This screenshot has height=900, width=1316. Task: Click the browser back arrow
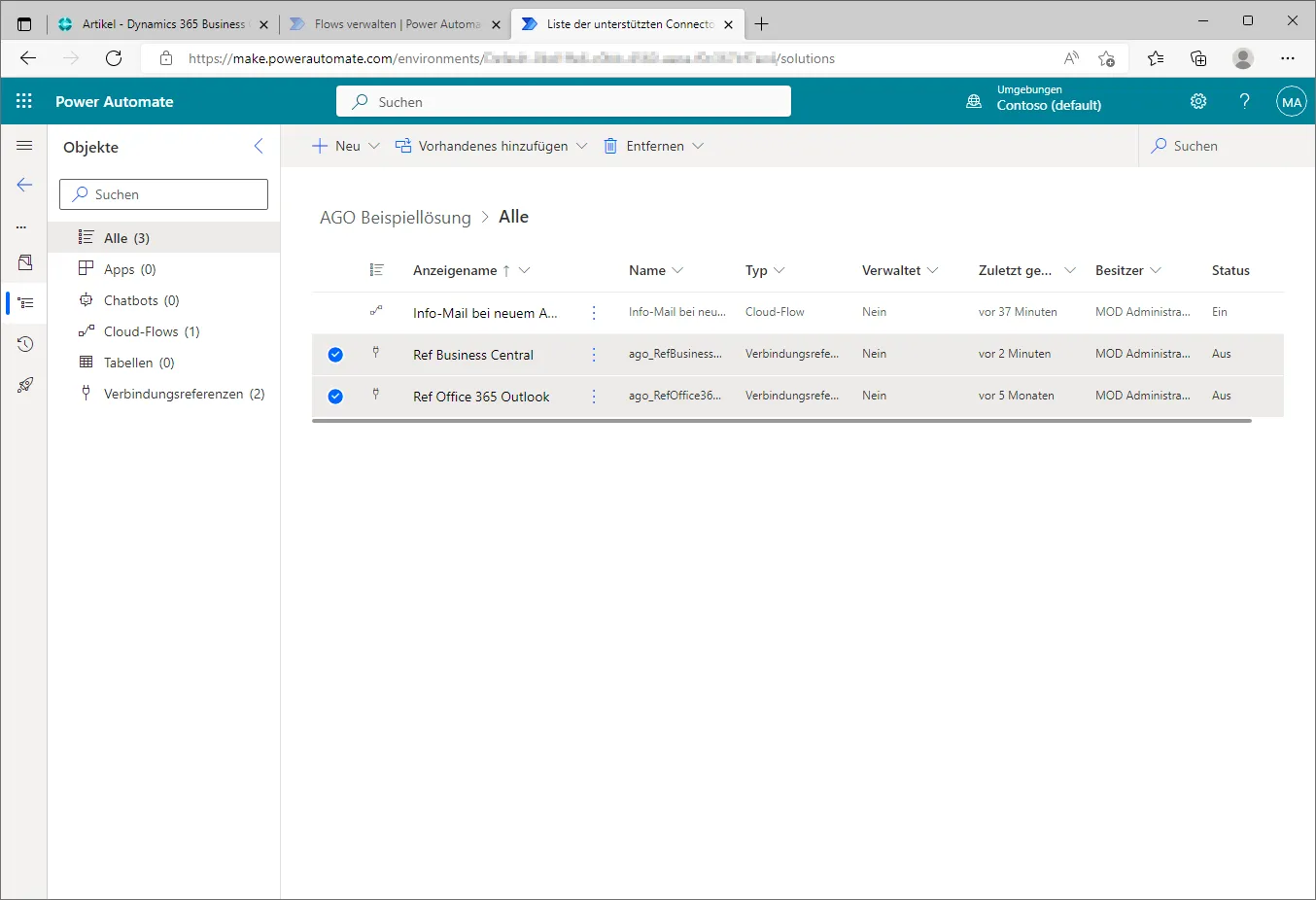(28, 58)
